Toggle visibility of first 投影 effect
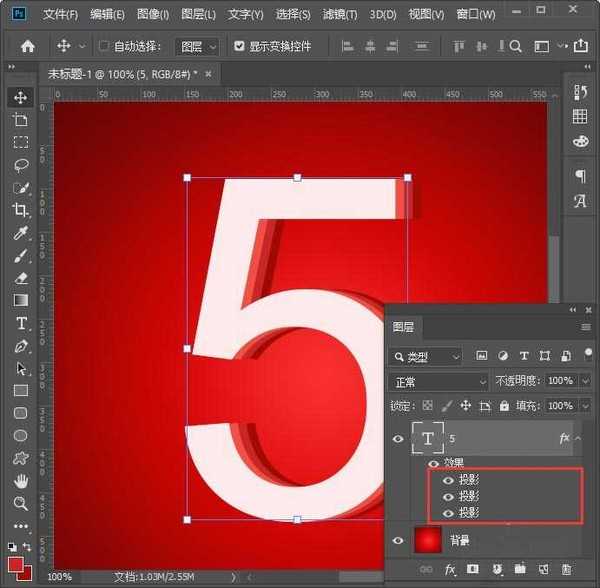 coord(447,480)
